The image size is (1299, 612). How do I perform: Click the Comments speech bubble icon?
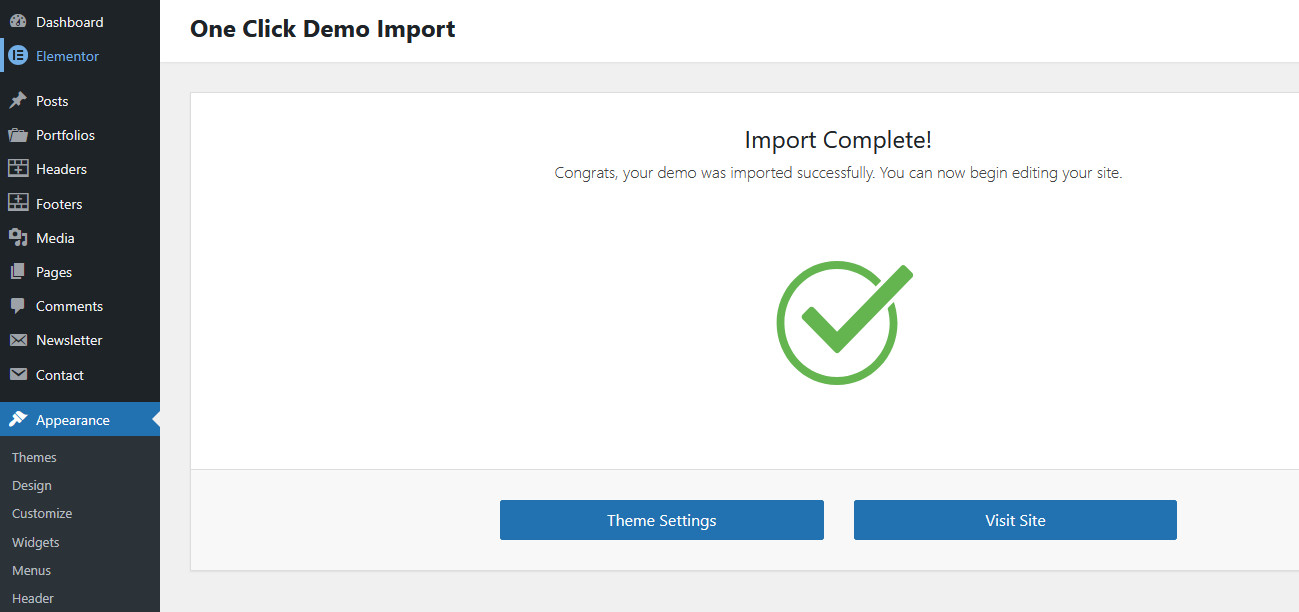tap(18, 306)
